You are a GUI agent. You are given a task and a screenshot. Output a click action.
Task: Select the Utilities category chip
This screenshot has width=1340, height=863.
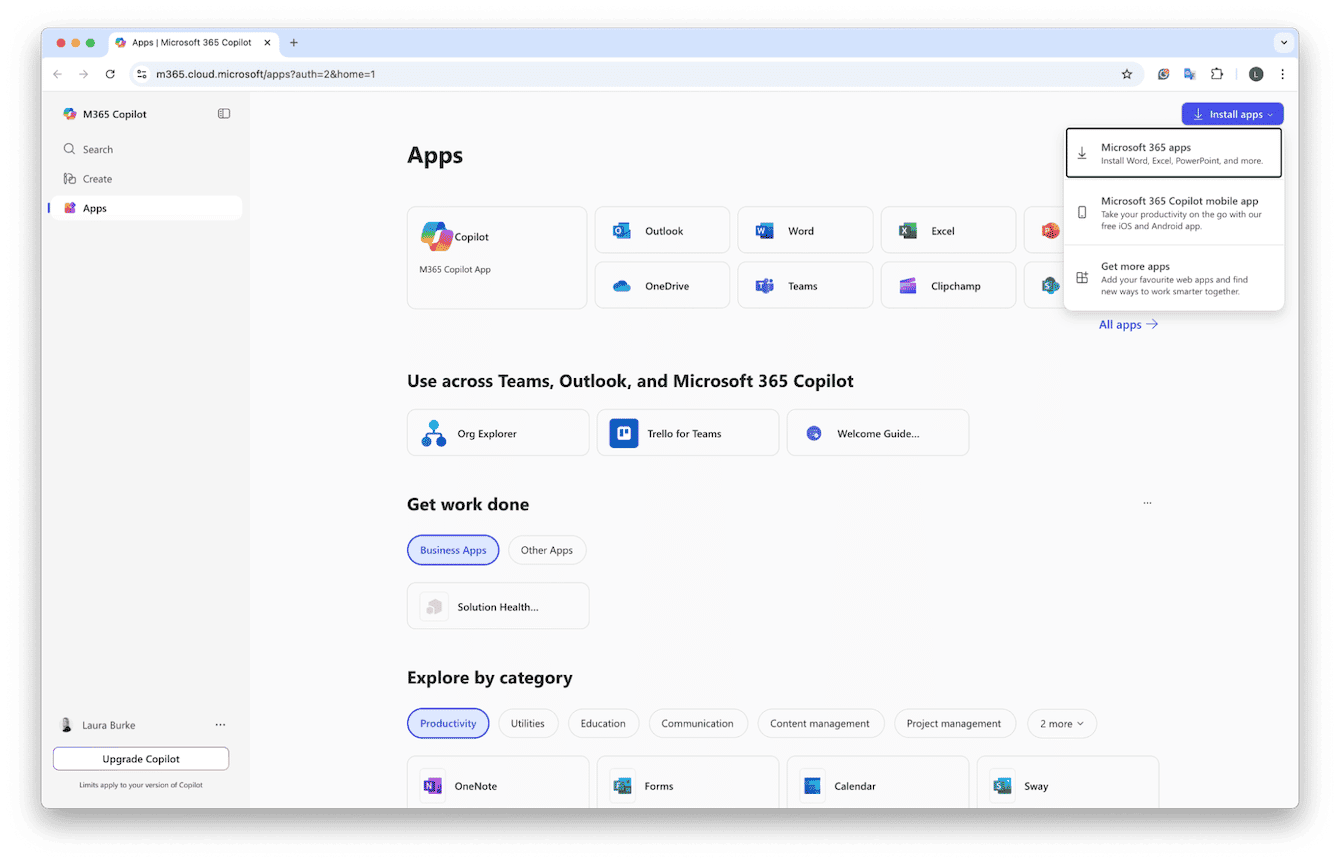(528, 723)
